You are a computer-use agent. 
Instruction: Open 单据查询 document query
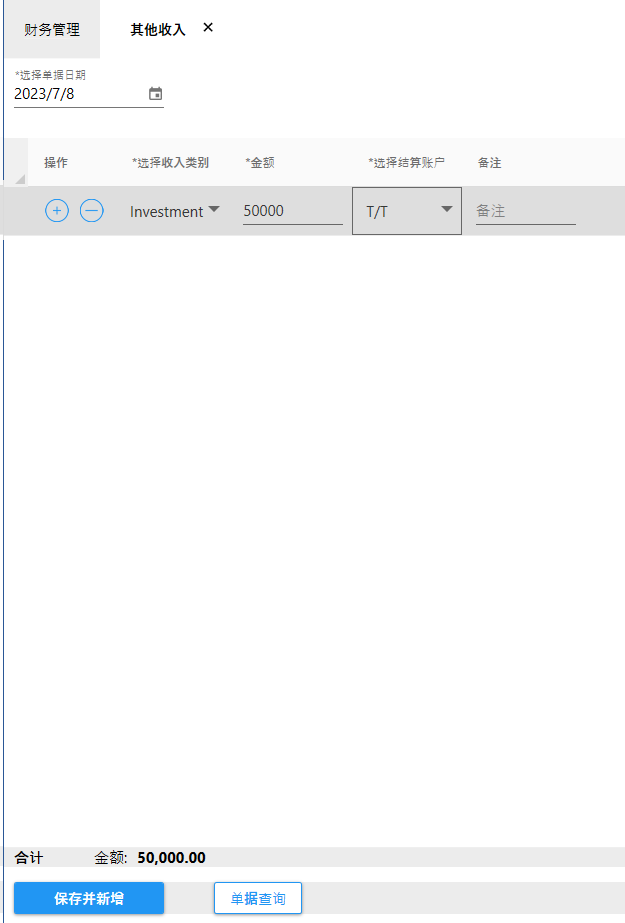click(258, 898)
